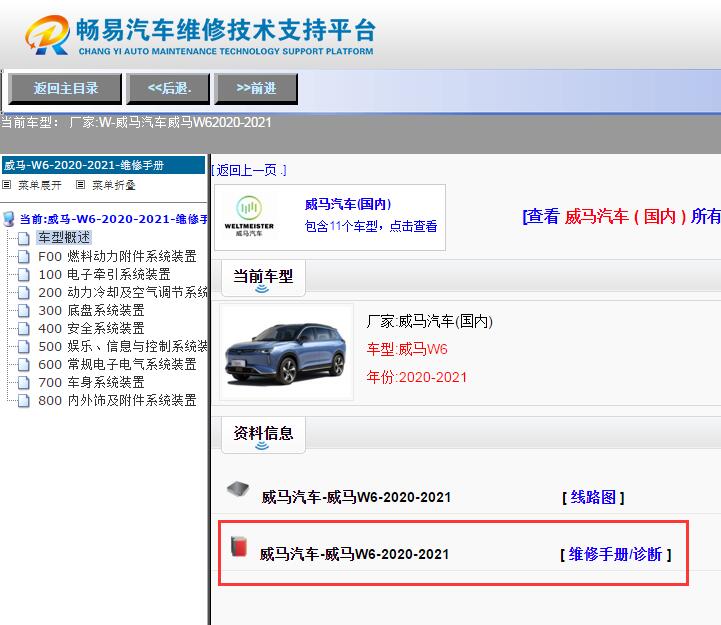Image resolution: width=721 pixels, height=625 pixels.
Task: Expand all menus with the 菜单展开 icon
Action: click(6, 185)
